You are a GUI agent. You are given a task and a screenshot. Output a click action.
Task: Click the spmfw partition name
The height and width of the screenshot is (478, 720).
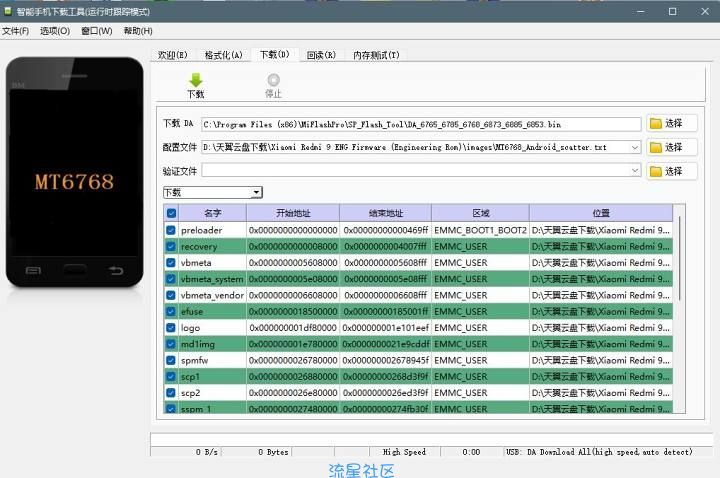tap(195, 360)
